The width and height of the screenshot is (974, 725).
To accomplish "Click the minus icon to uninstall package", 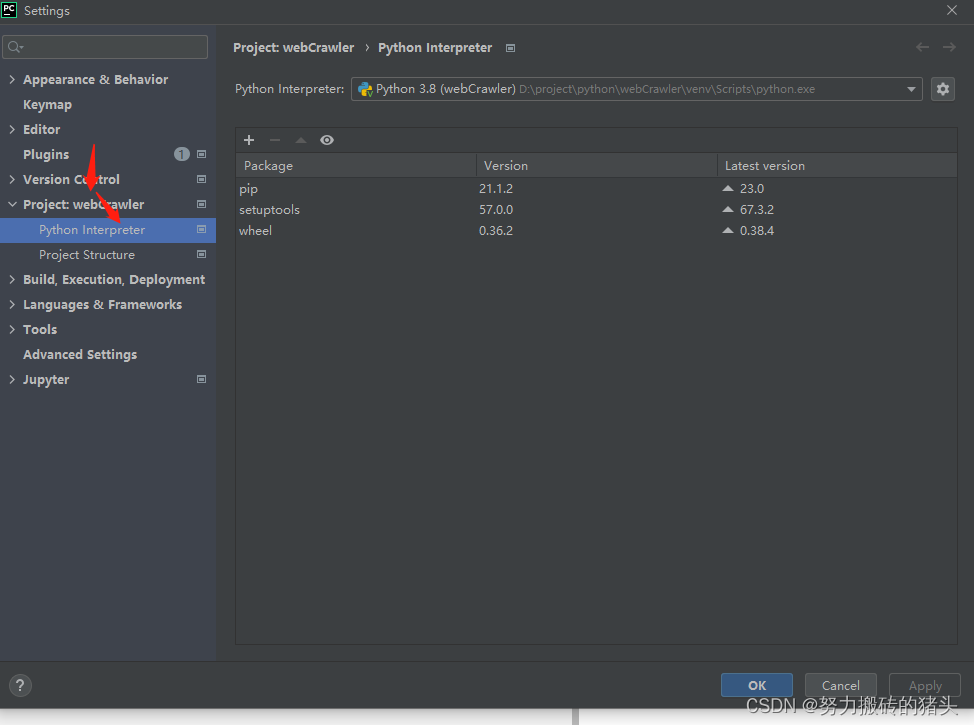I will [x=275, y=140].
